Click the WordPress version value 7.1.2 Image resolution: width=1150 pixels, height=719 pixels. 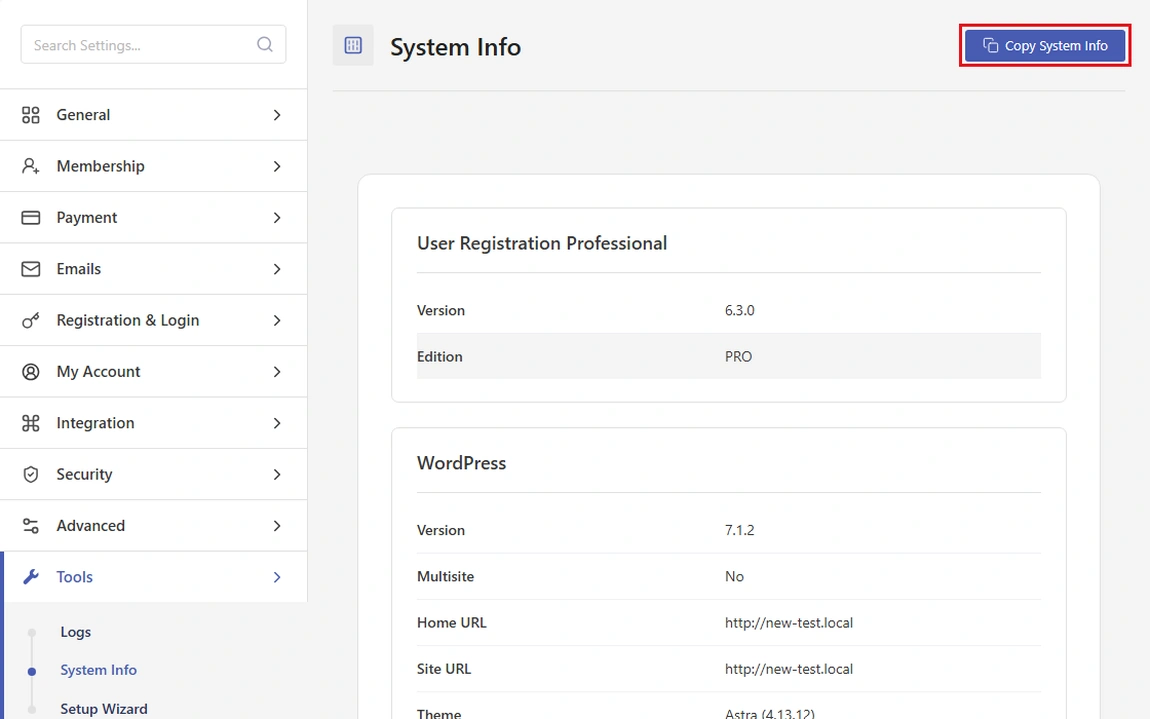(x=739, y=530)
